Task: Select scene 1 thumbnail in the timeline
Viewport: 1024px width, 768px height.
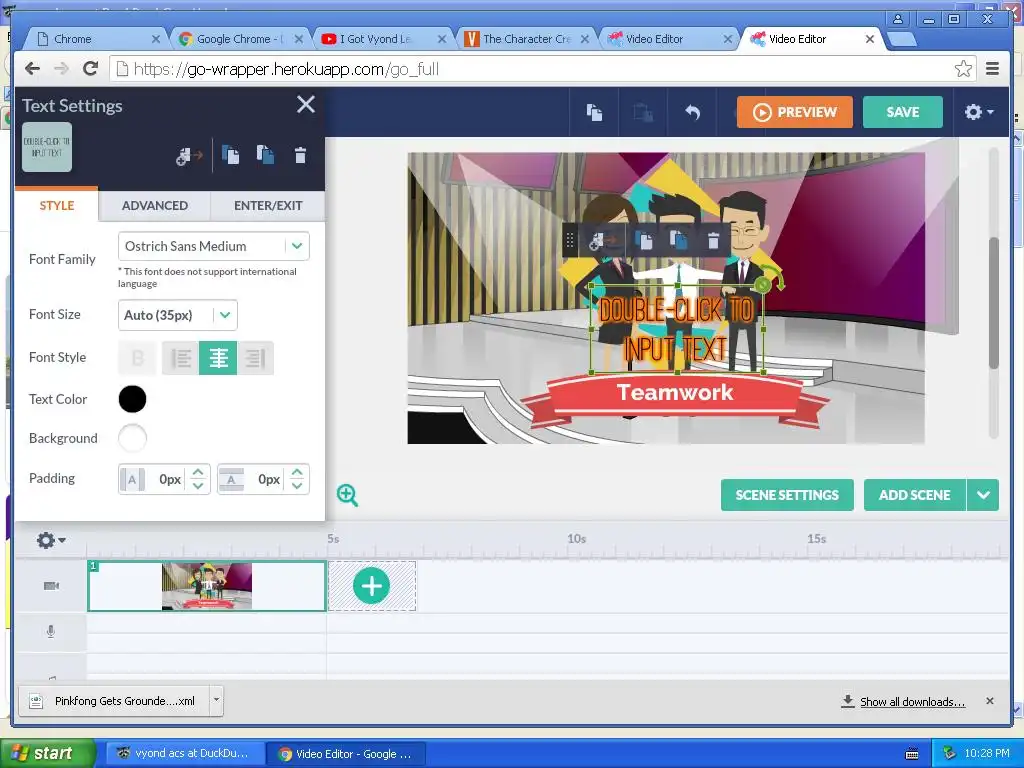Action: point(206,586)
